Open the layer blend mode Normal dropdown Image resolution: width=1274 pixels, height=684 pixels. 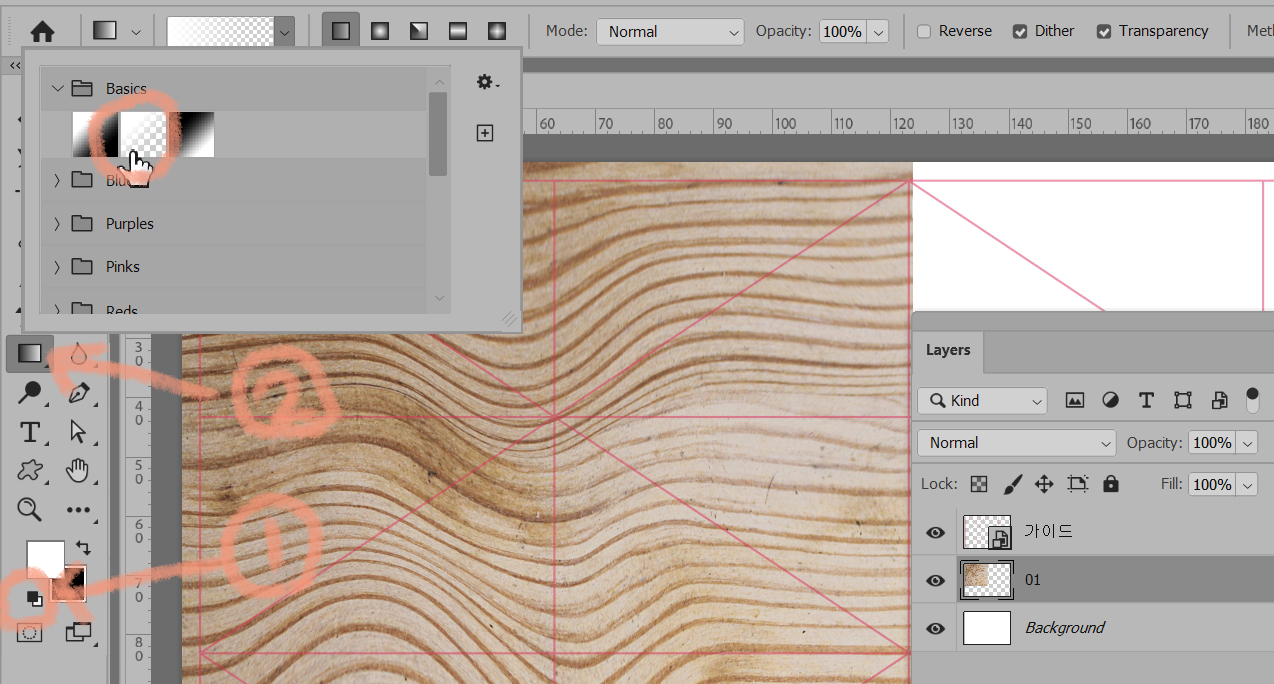coord(1016,443)
